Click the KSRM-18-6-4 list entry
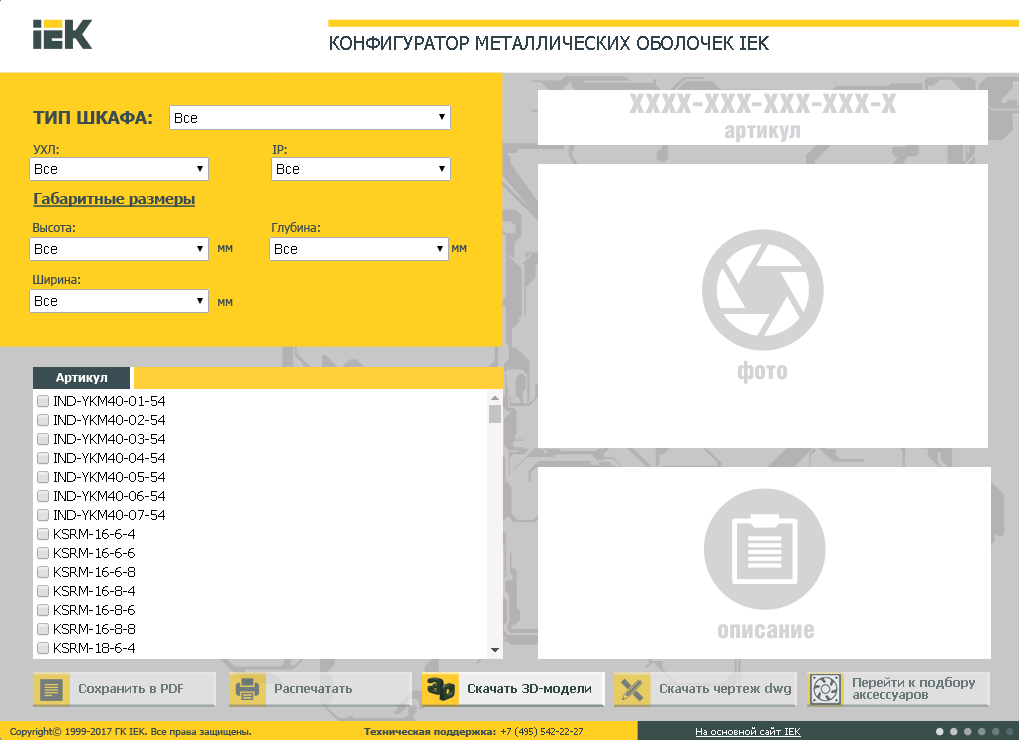Image resolution: width=1019 pixels, height=740 pixels. click(x=94, y=648)
